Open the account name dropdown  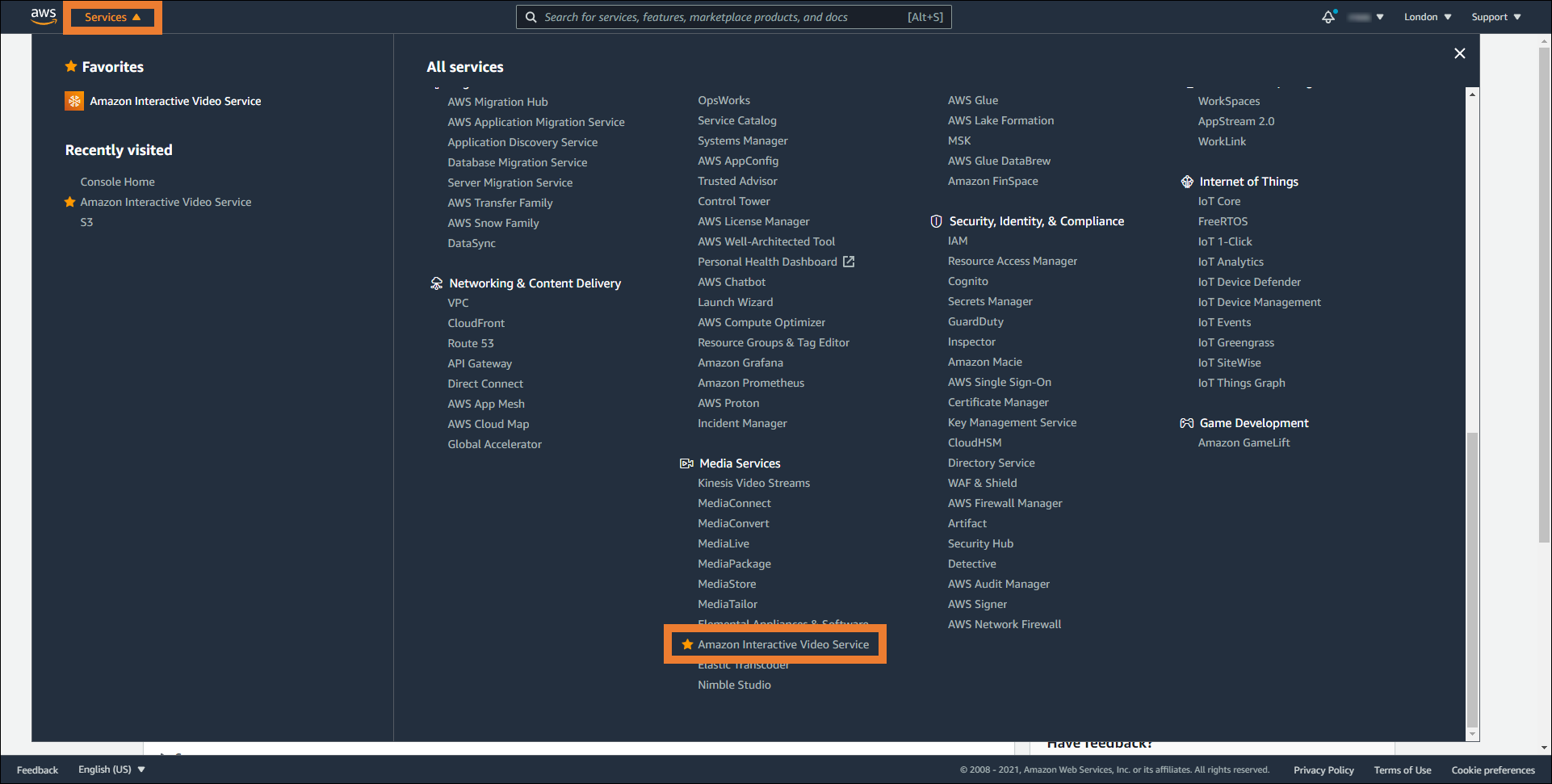(x=1365, y=17)
